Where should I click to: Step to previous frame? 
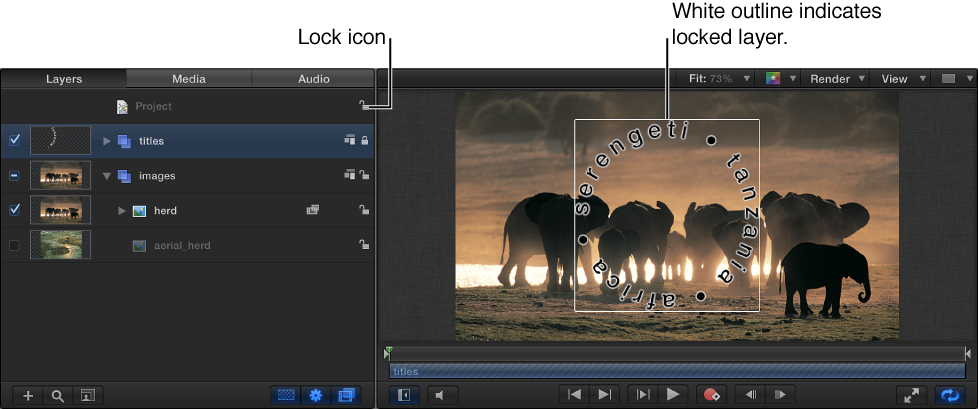tap(750, 394)
